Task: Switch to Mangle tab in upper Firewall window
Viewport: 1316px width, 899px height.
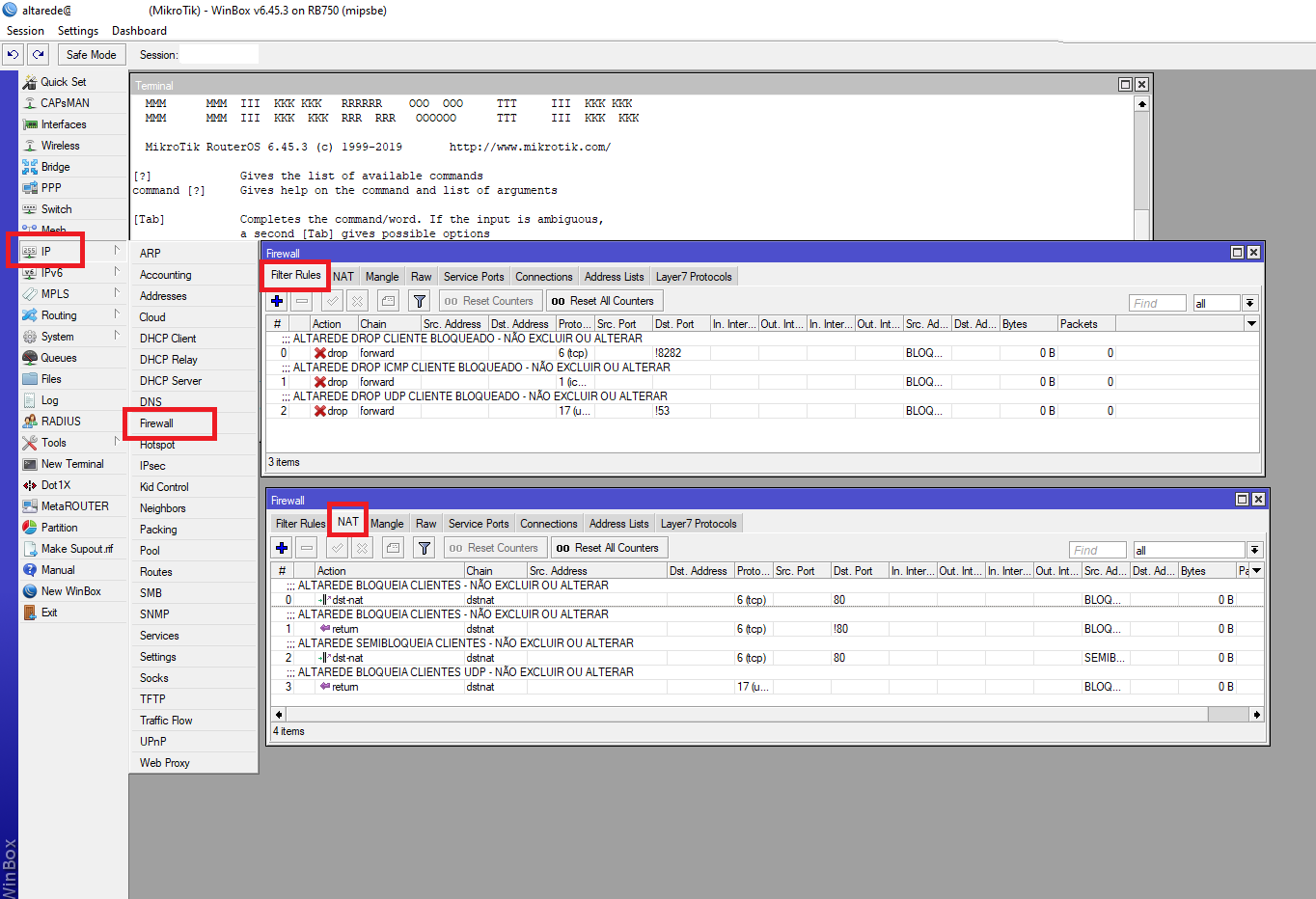Action: pyautogui.click(x=382, y=277)
